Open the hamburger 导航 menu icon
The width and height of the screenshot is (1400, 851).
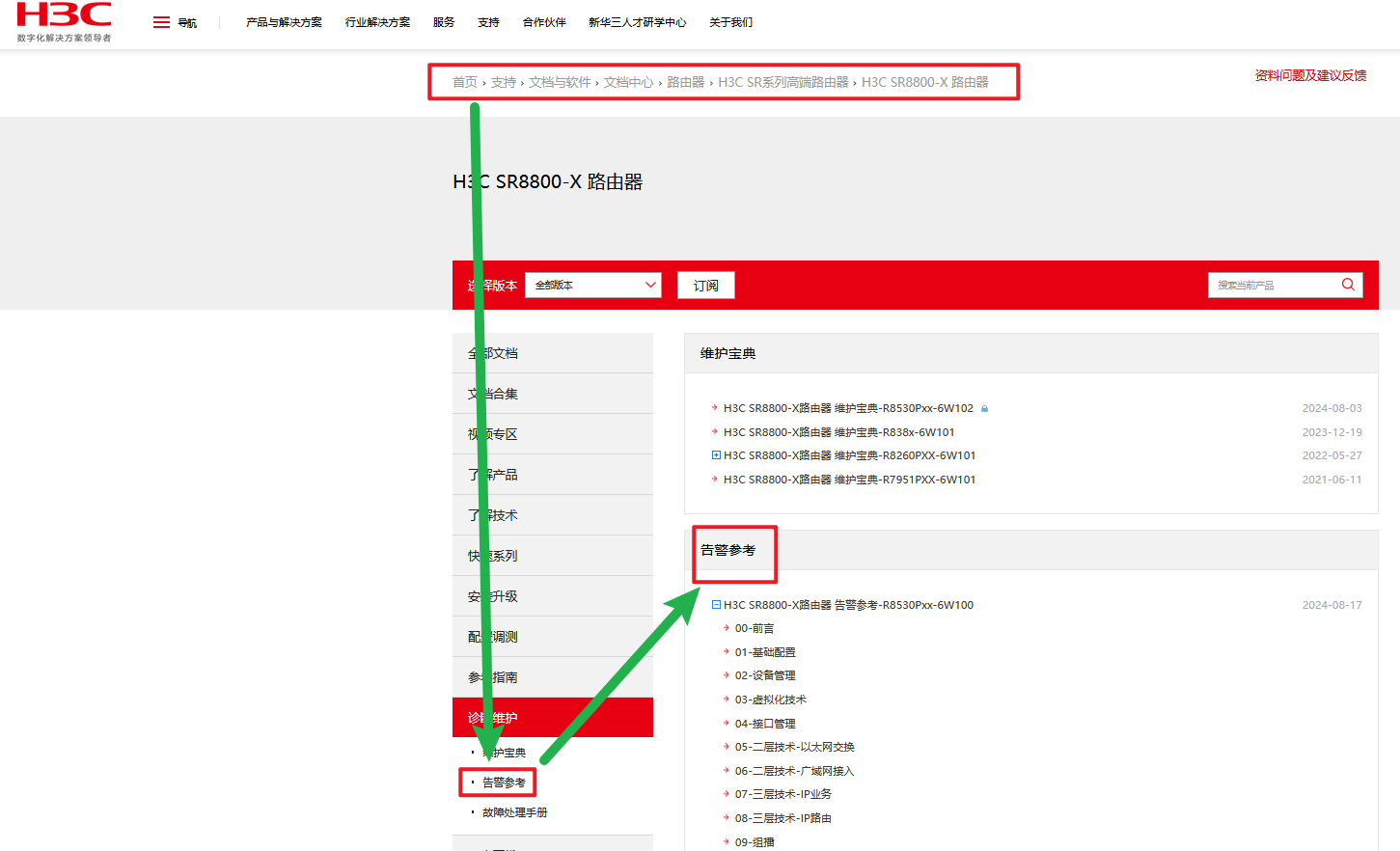(x=161, y=22)
